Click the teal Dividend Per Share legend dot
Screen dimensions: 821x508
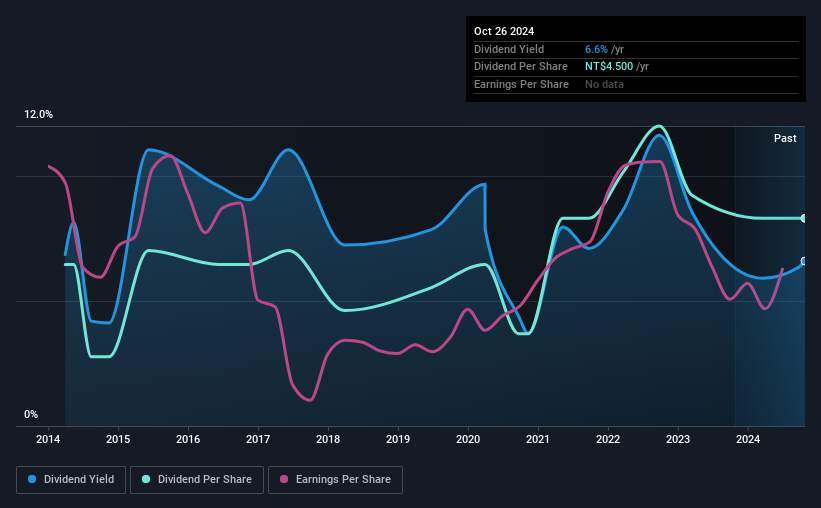(146, 479)
